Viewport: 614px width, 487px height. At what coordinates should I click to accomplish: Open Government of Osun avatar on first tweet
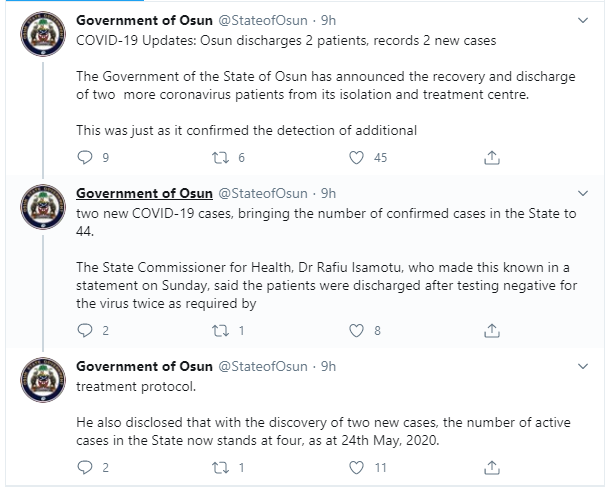click(43, 34)
